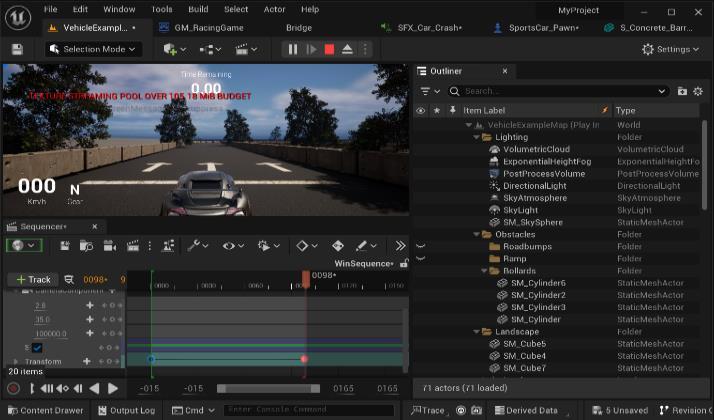714x420 pixels.
Task: Open Sequencer playback options dropdown
Action: coord(268,246)
